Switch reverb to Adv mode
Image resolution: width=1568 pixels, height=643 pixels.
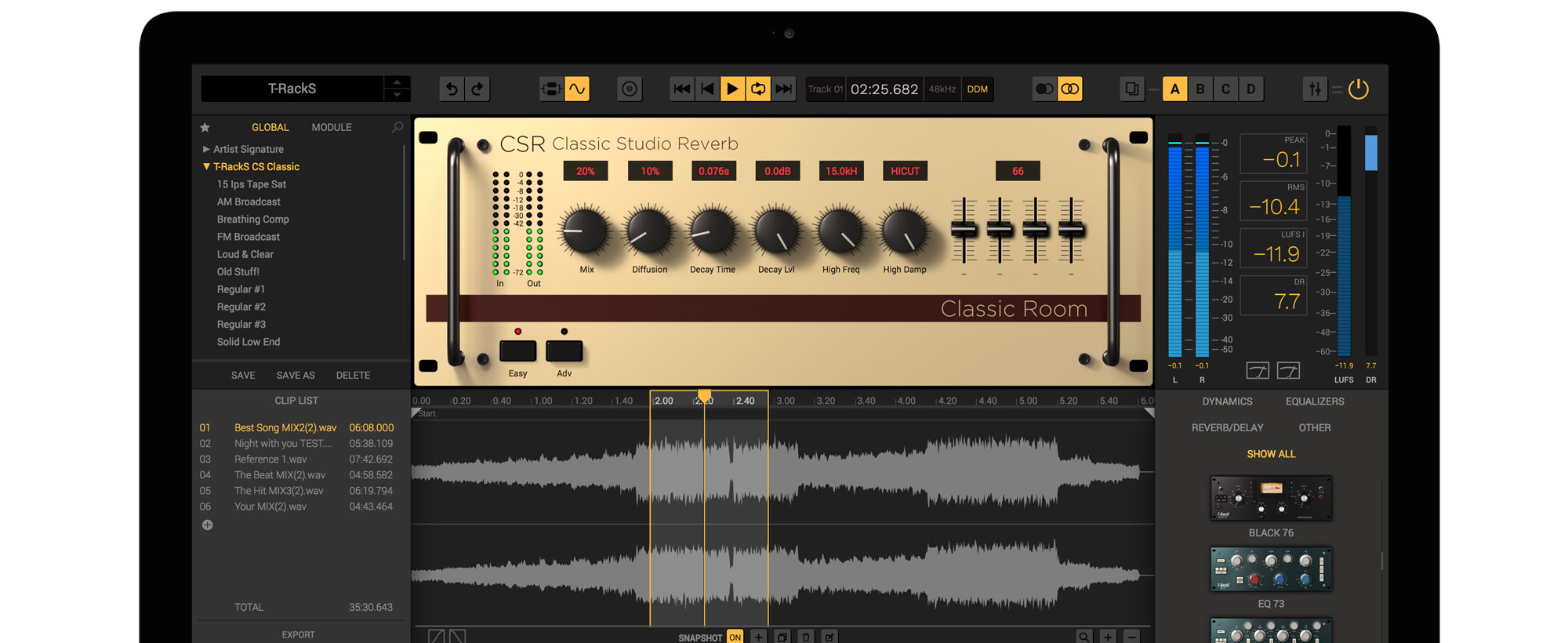click(564, 351)
